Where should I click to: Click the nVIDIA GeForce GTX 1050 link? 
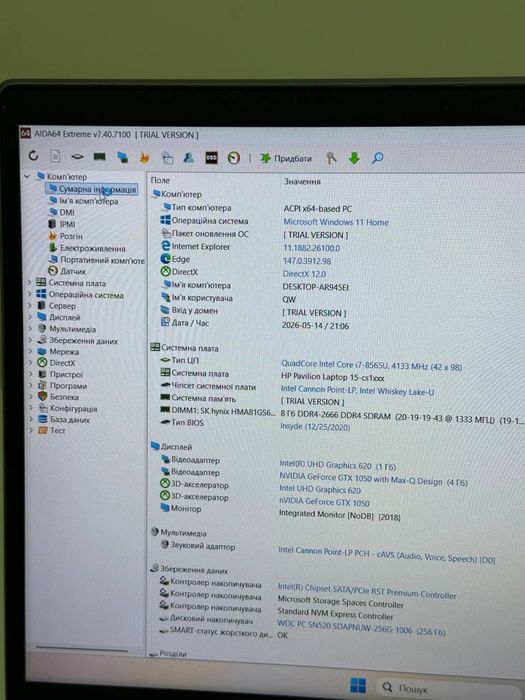[324, 502]
